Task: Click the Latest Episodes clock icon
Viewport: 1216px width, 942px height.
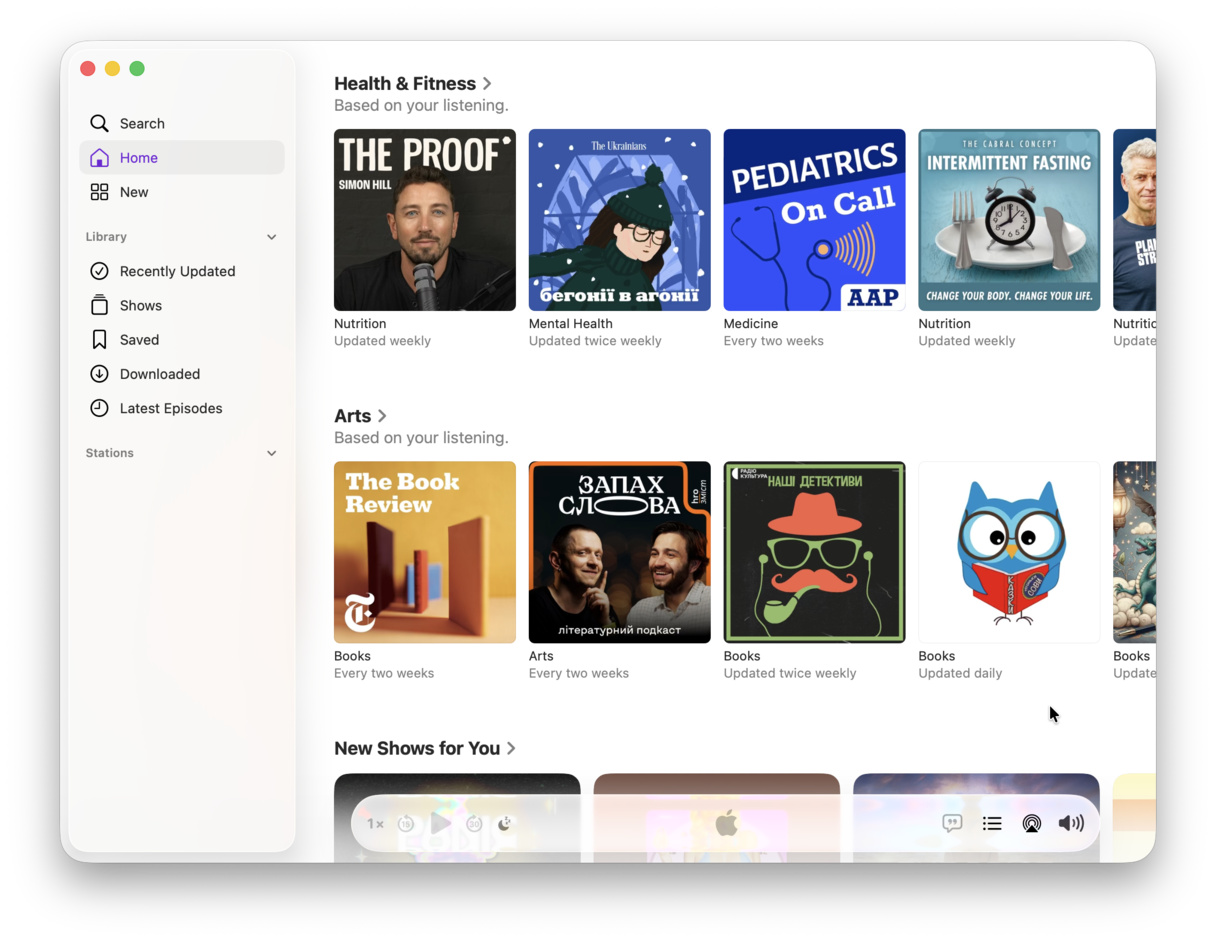Action: (x=99, y=408)
